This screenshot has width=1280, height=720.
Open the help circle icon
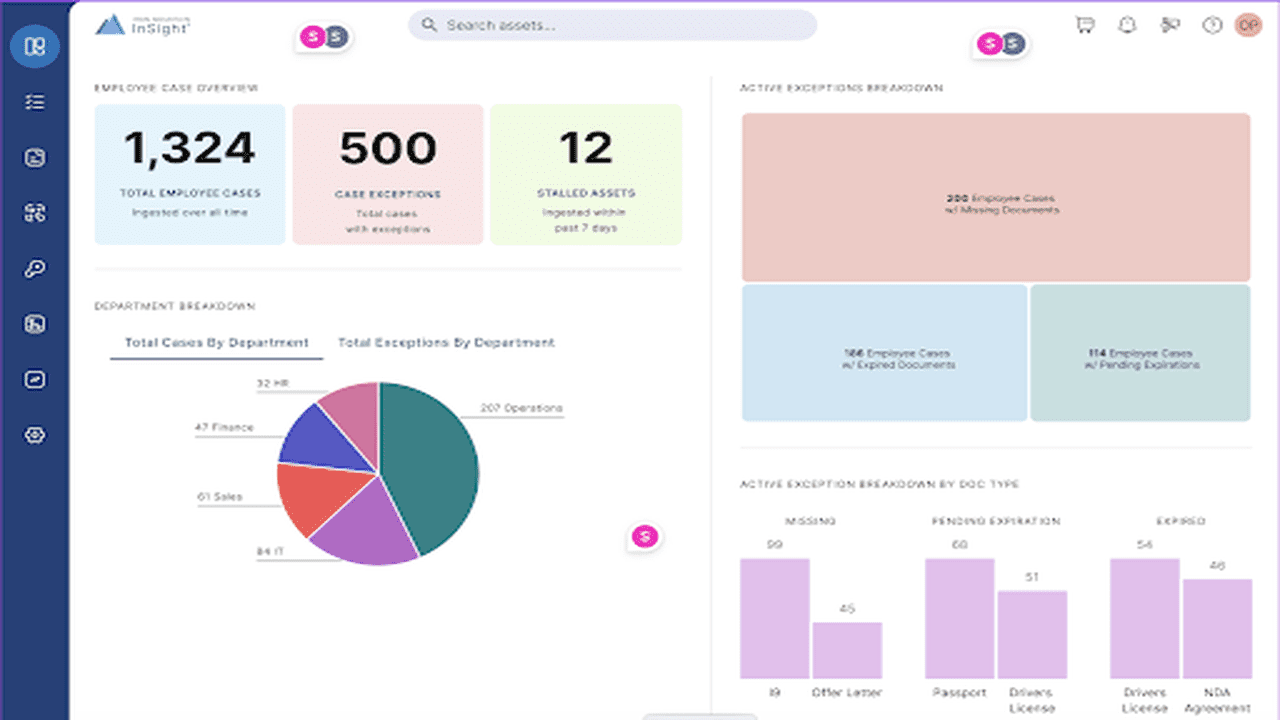1212,25
